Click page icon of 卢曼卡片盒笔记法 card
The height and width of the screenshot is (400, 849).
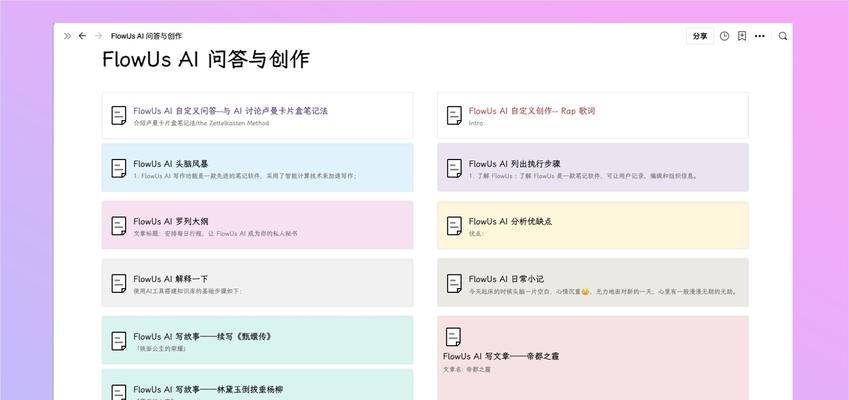[119, 115]
